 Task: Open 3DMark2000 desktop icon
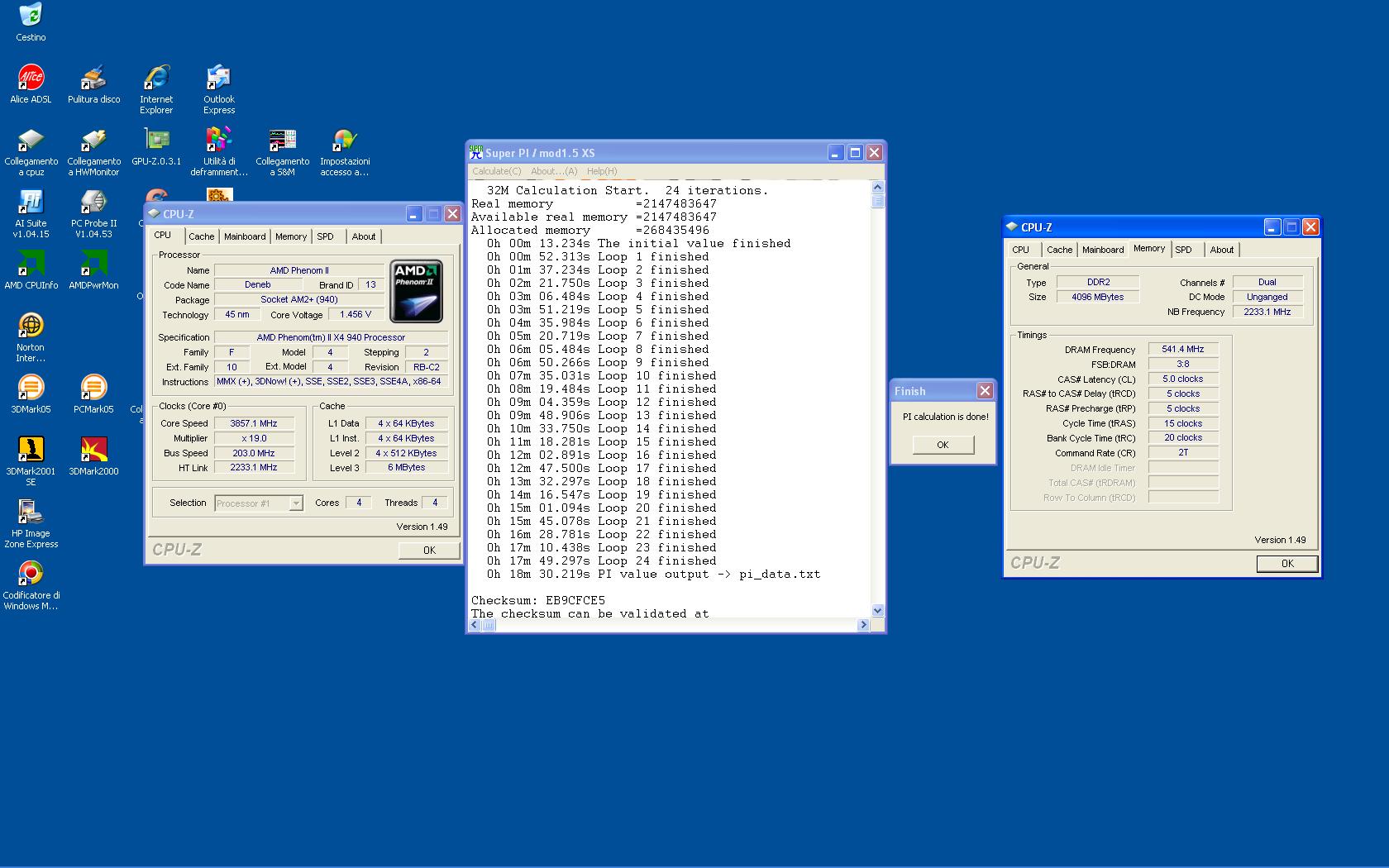93,456
